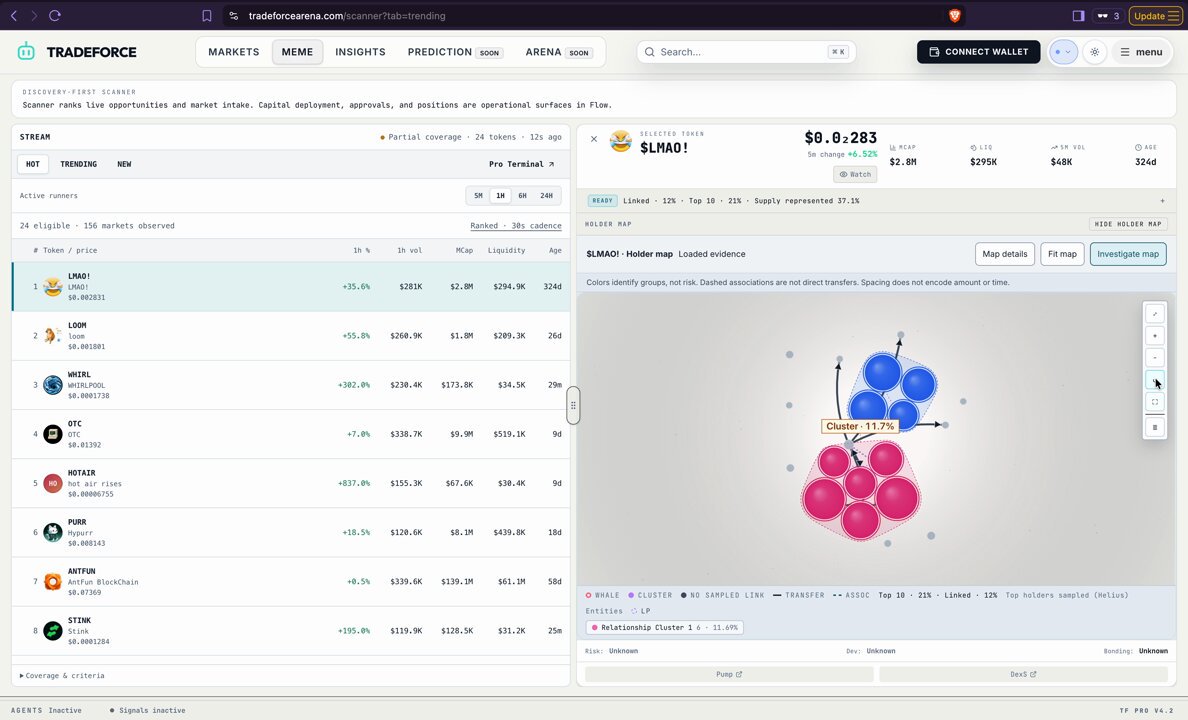Sort by the 1h % column header
The height and width of the screenshot is (720, 1188).
pos(361,250)
